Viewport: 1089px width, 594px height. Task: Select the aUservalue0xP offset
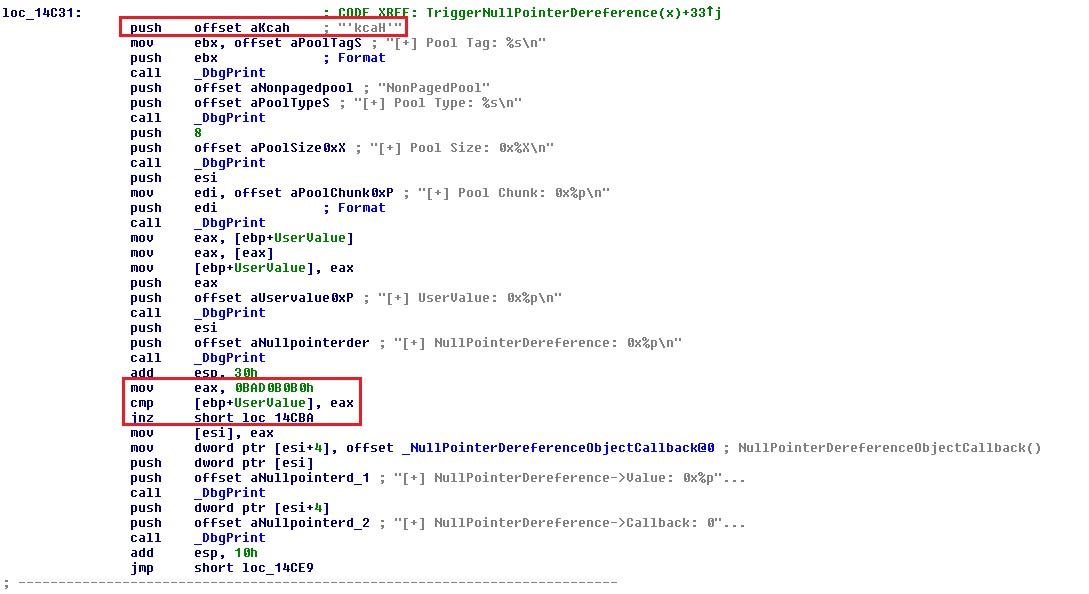click(301, 298)
